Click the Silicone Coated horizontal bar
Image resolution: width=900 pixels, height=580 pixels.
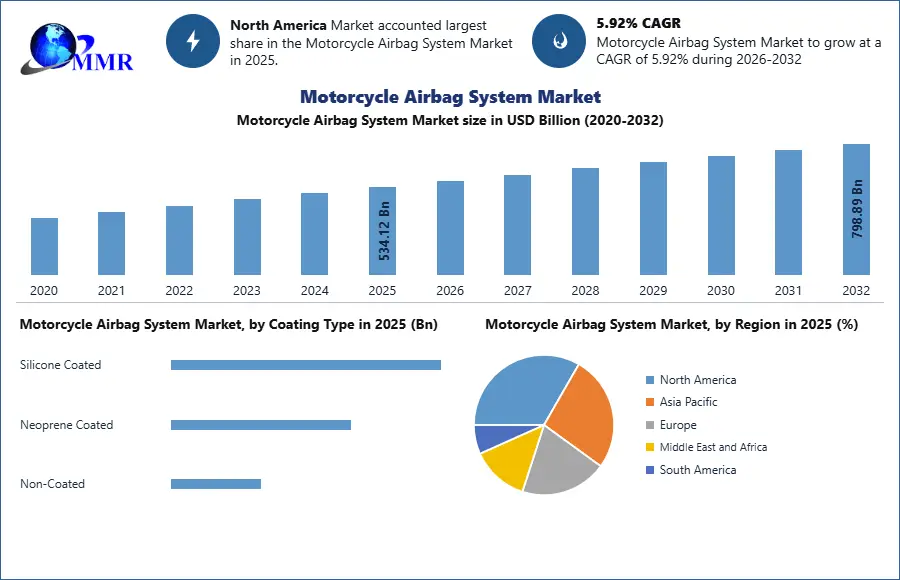(x=305, y=365)
